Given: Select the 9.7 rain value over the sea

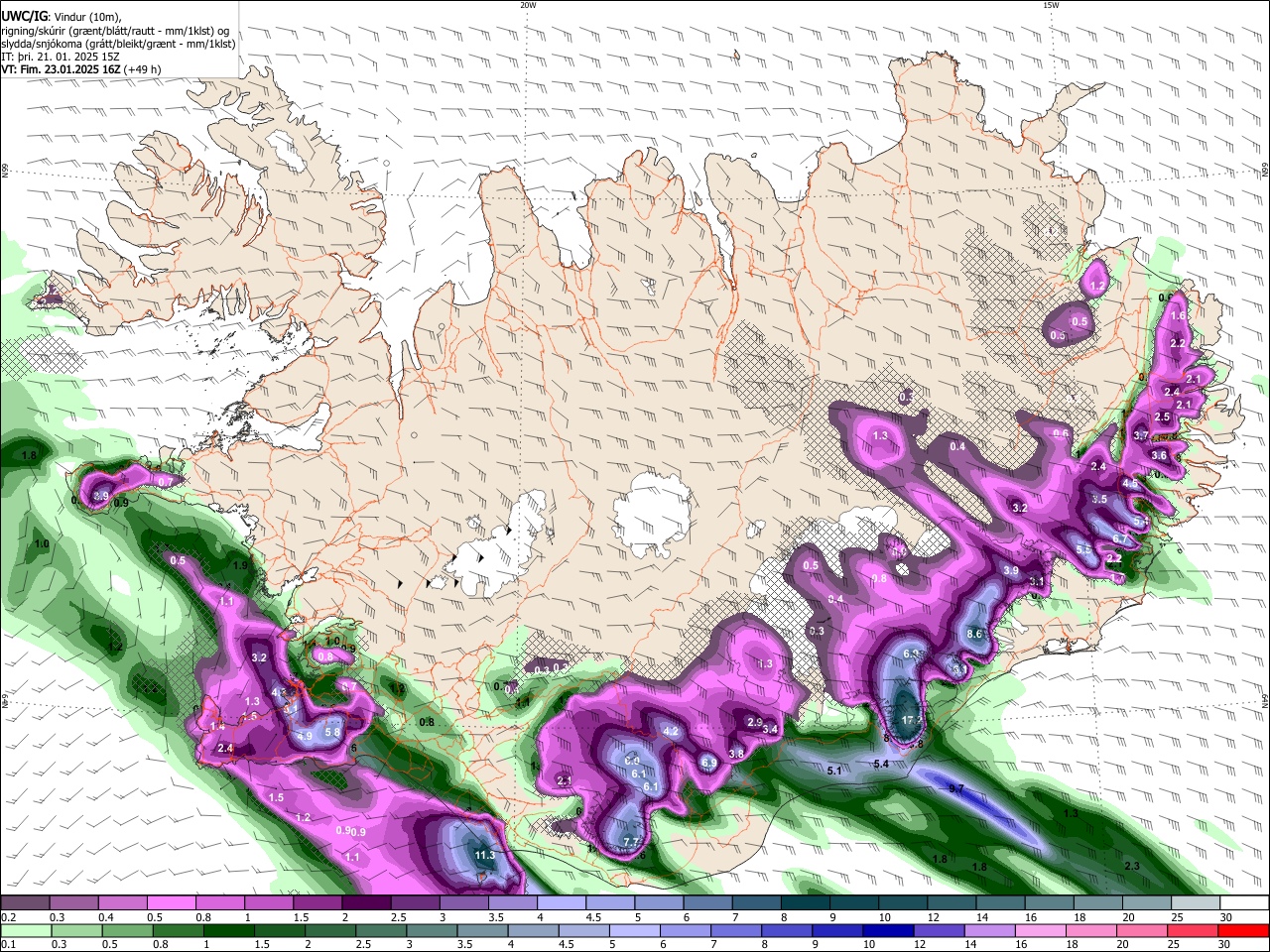Looking at the screenshot, I should point(956,788).
